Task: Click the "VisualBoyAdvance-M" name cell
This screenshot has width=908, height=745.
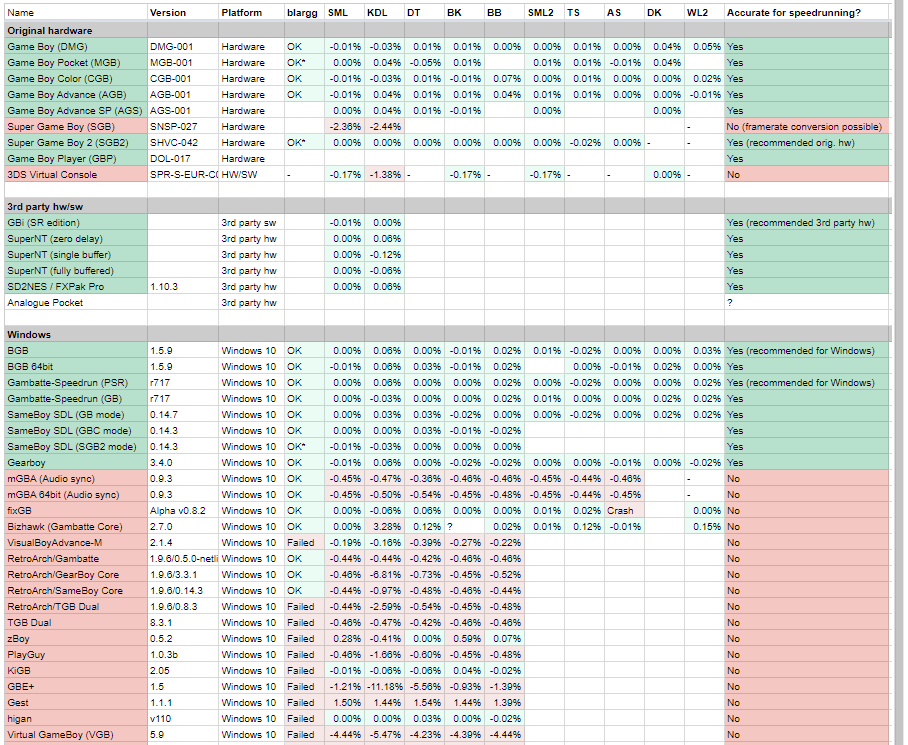Action: [76, 542]
